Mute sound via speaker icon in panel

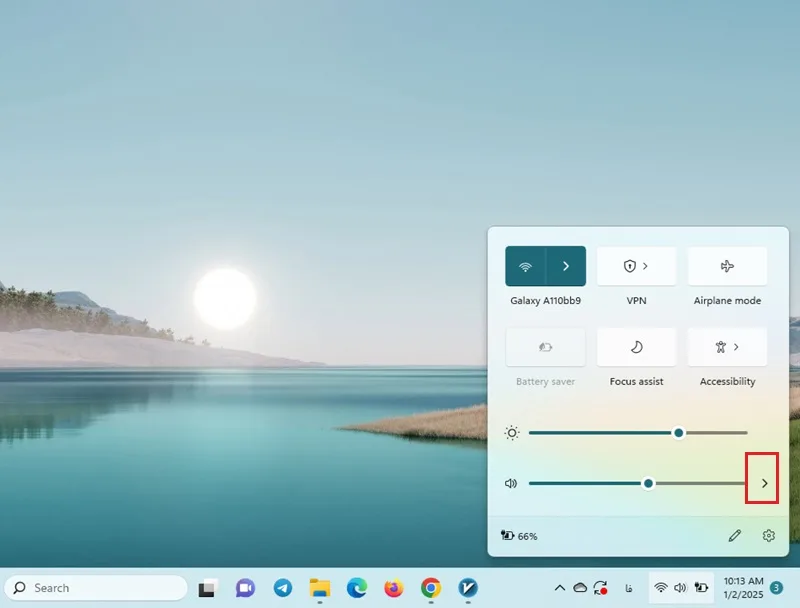click(x=511, y=483)
